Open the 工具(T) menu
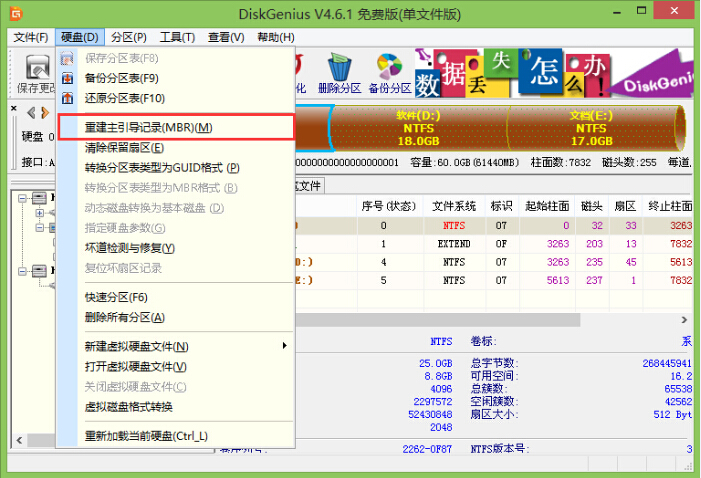 coord(176,37)
